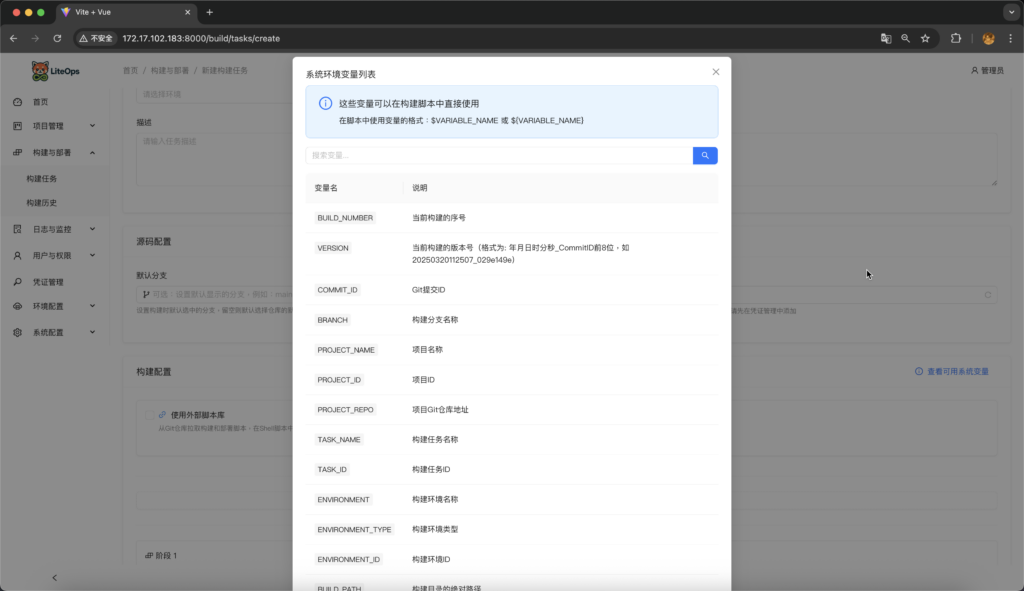
Task: Open the tab search dropdown arrow
Action: click(x=1009, y=12)
